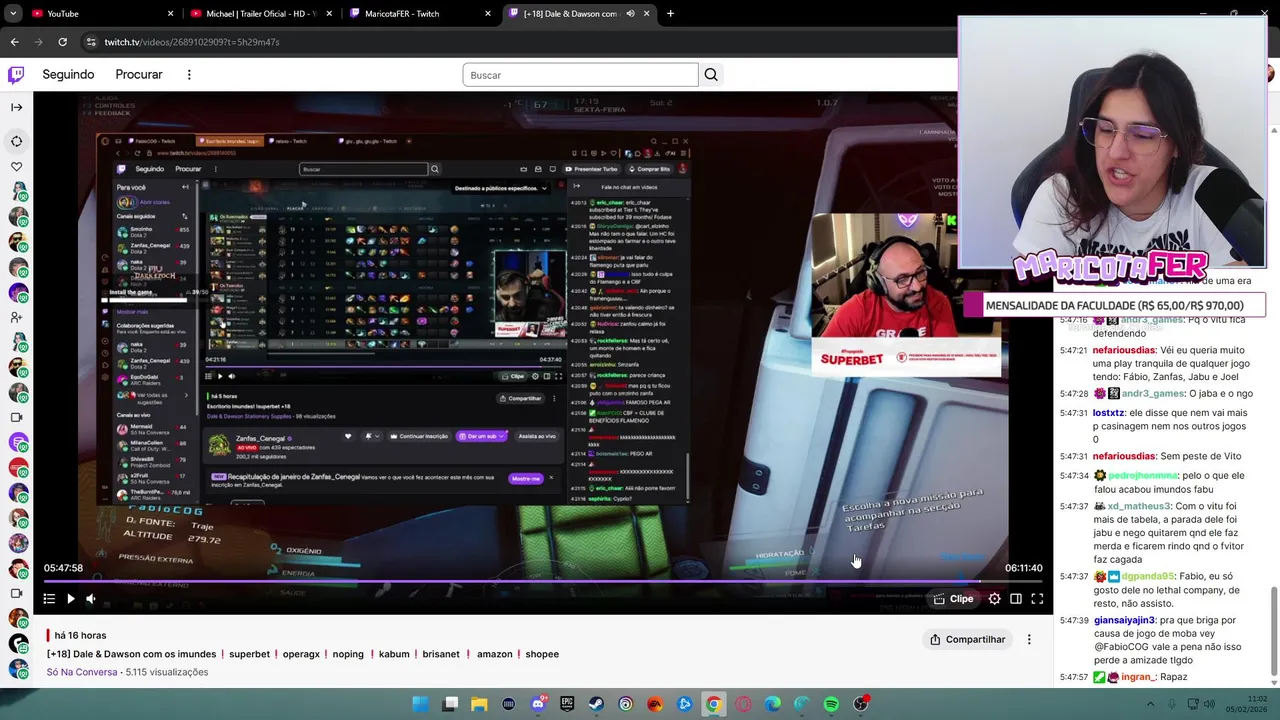Open Spotify from the taskbar
The height and width of the screenshot is (720, 1280).
click(x=831, y=704)
